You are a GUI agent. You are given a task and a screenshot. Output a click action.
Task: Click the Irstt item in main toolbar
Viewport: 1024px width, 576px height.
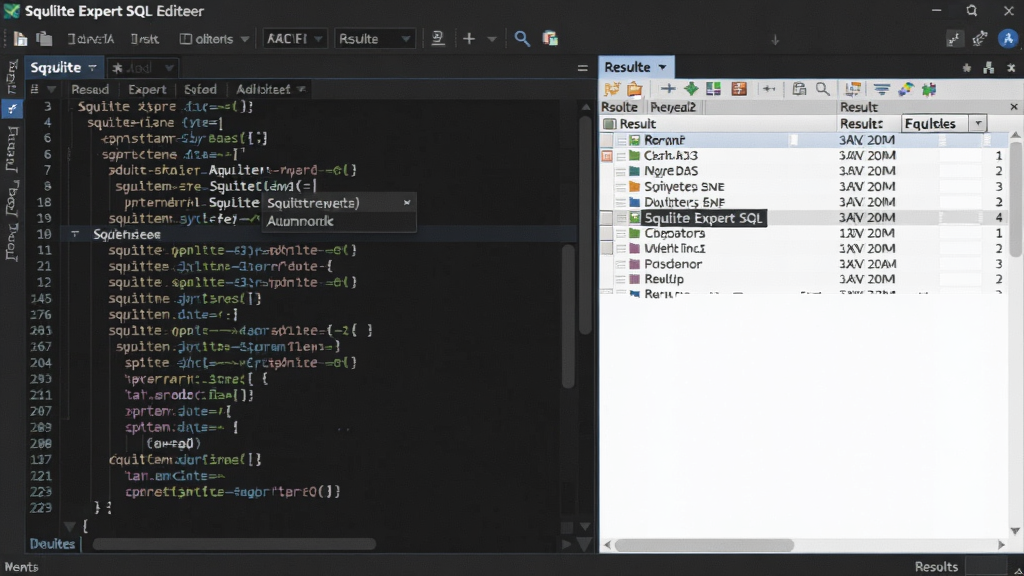tap(144, 39)
